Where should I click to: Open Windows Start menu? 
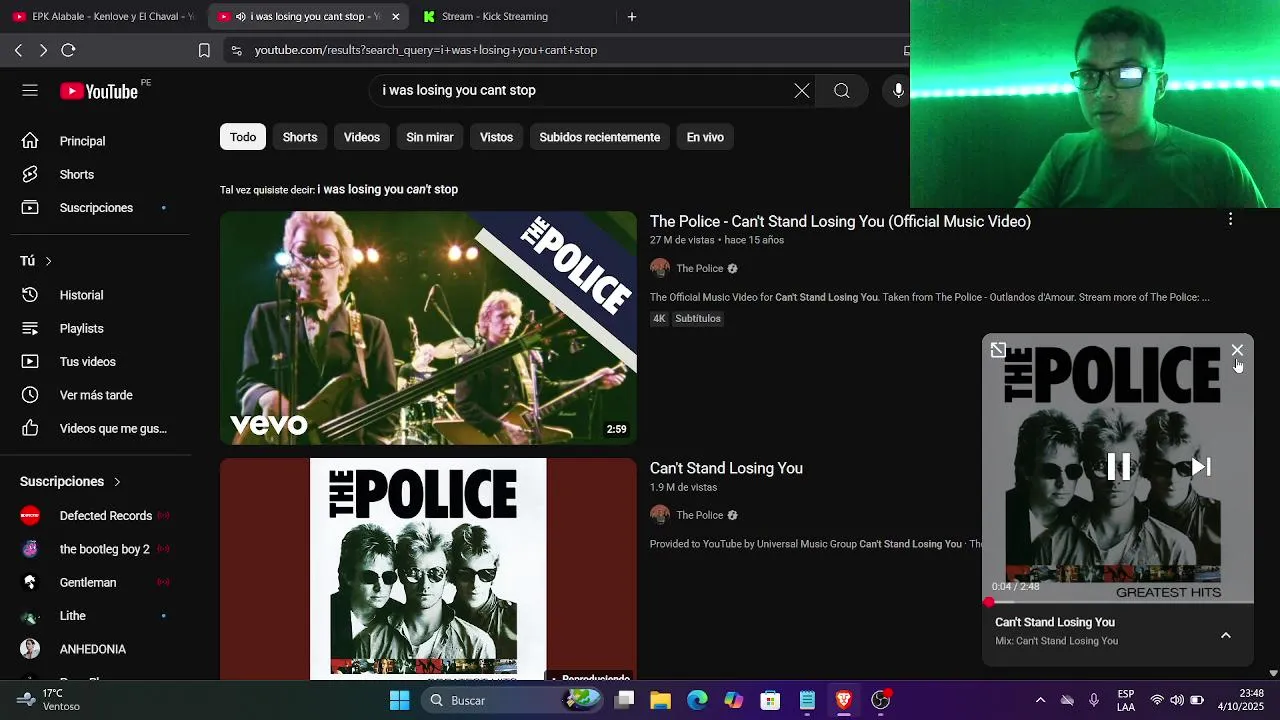pyautogui.click(x=399, y=700)
